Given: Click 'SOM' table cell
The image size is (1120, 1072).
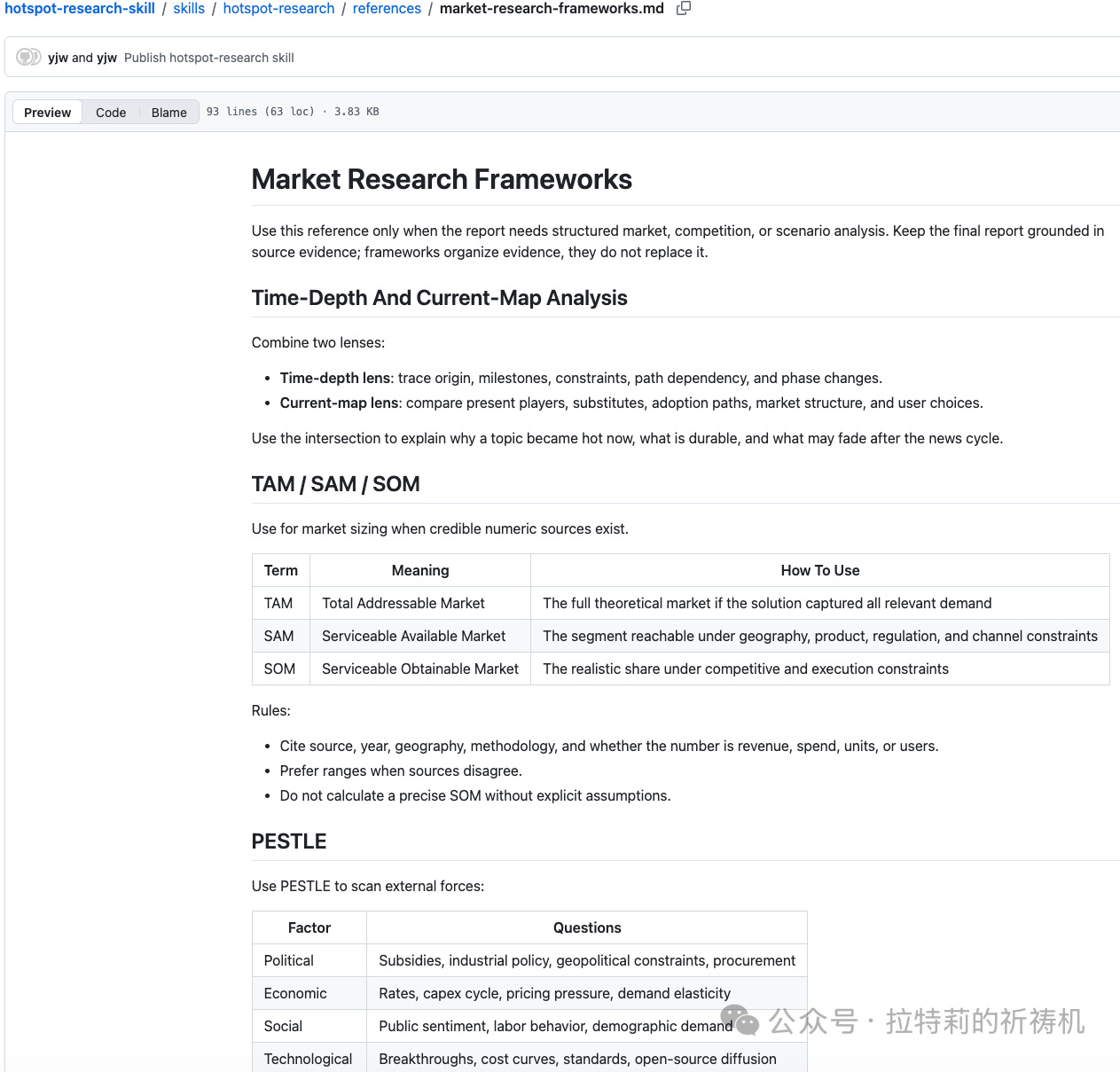Looking at the screenshot, I should [281, 669].
